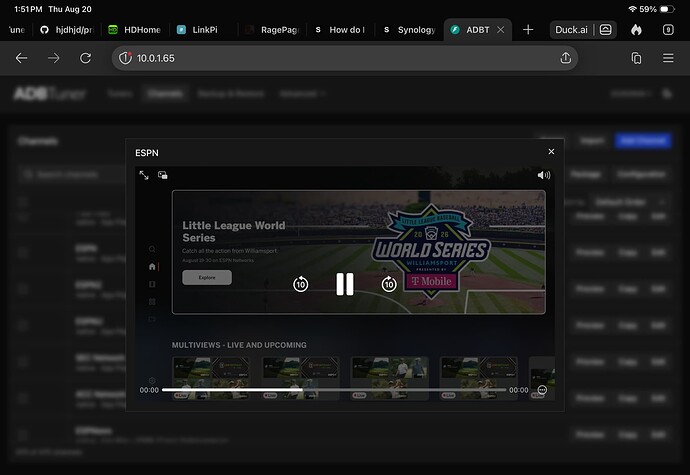Enable picture-in-picture for the ESPN stream
690x475 pixels.
pyautogui.click(x=163, y=175)
